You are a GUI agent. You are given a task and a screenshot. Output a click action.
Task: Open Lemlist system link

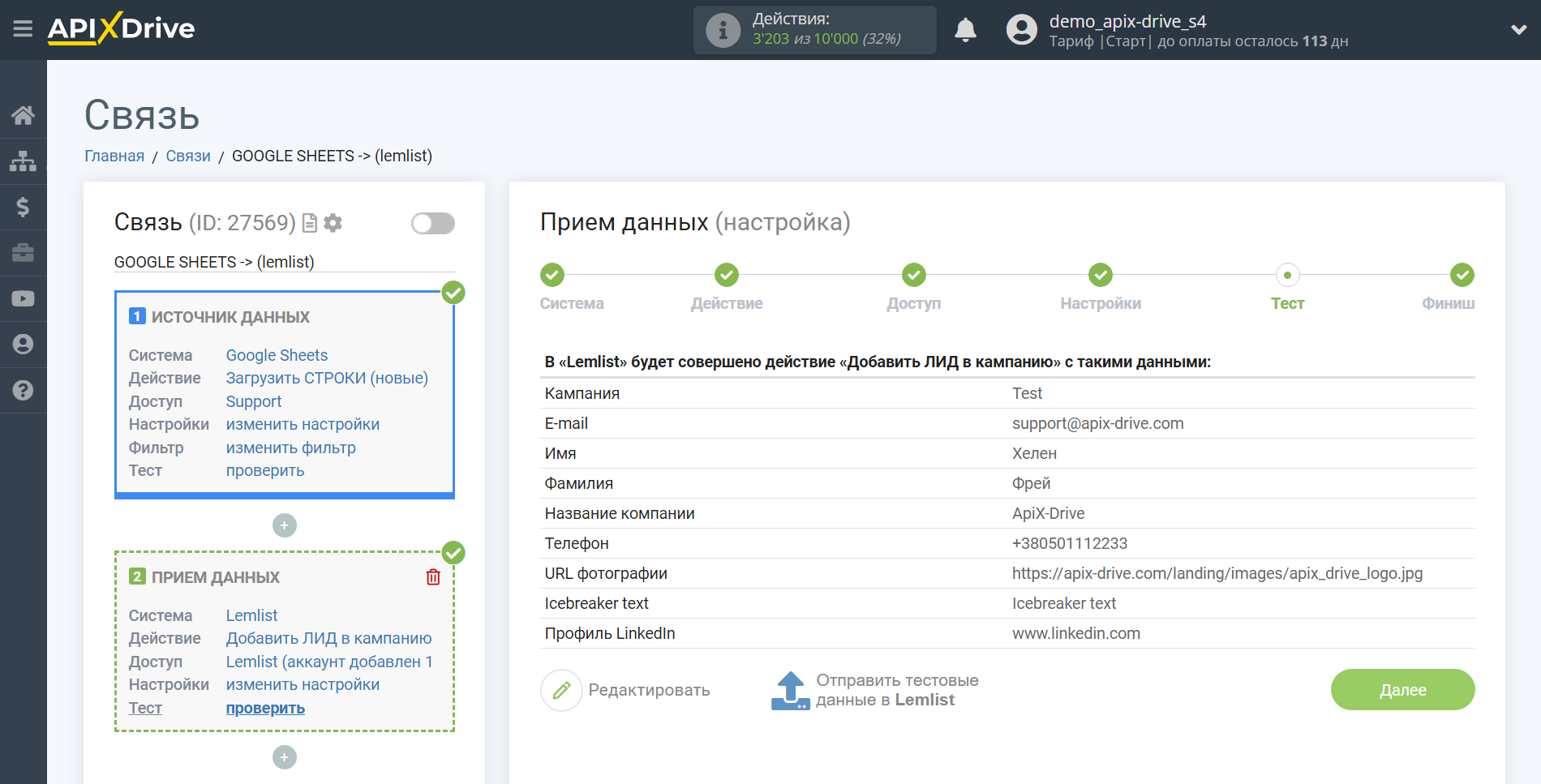(251, 615)
